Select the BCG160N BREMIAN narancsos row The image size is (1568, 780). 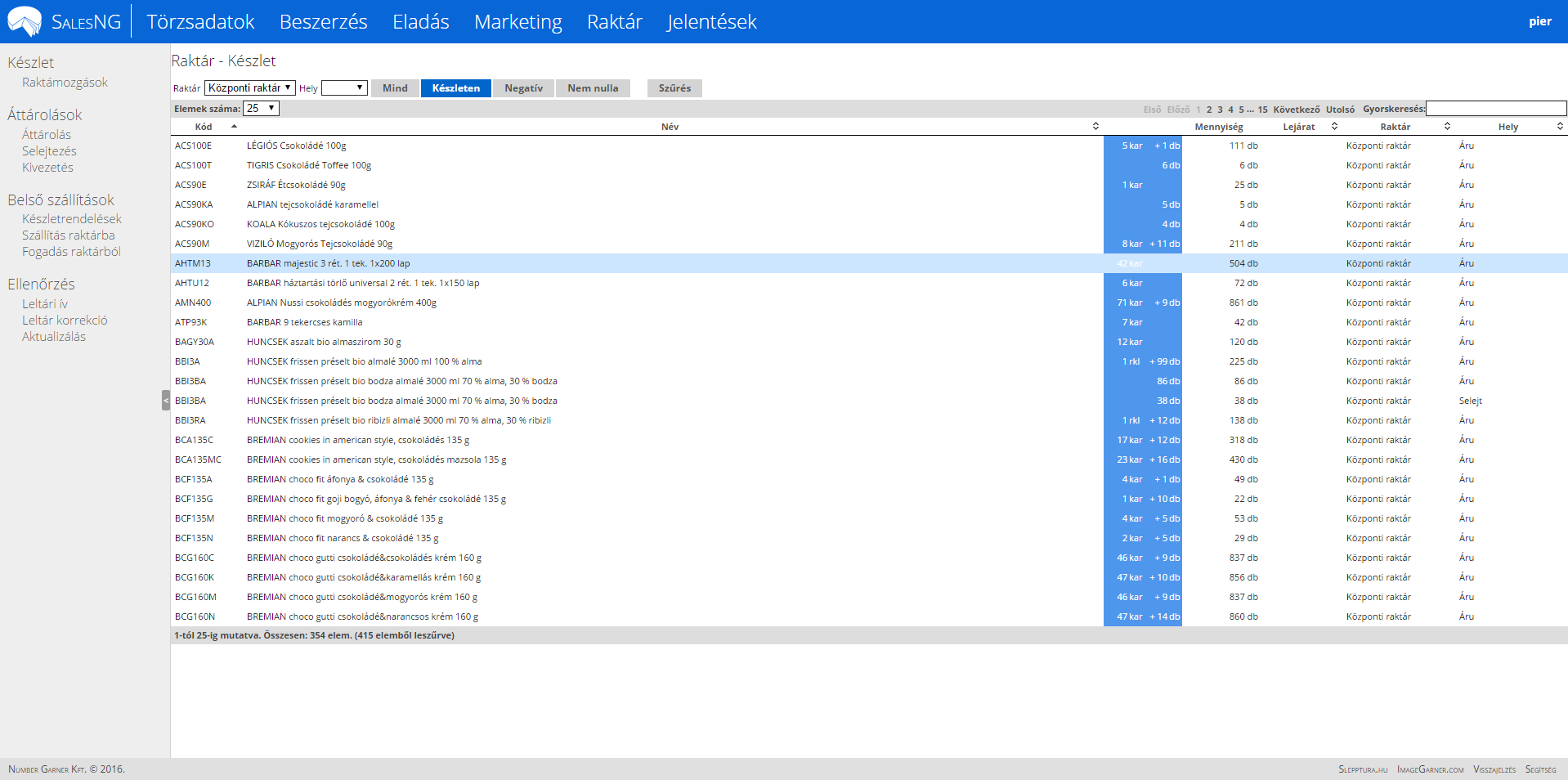click(869, 616)
